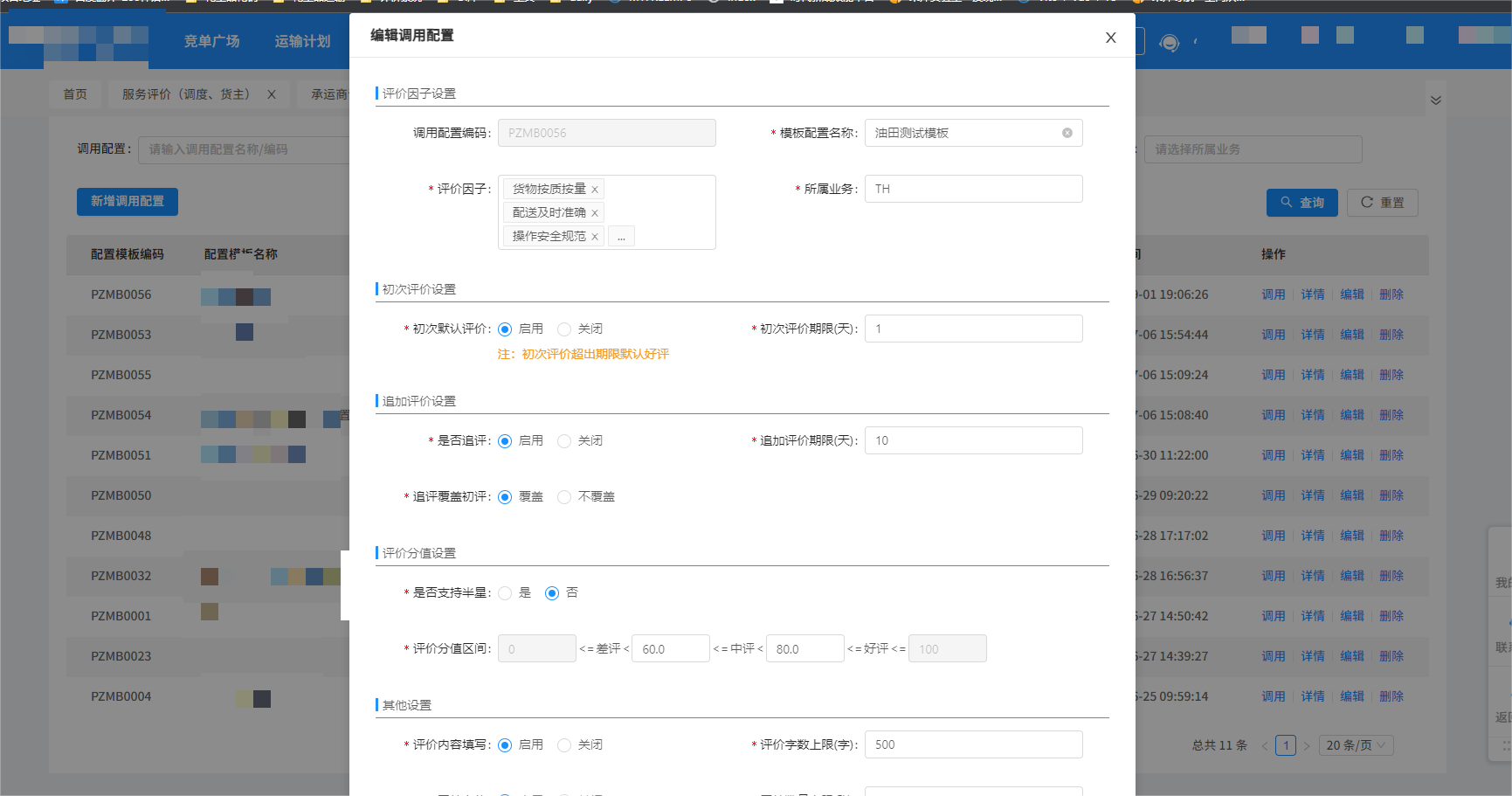Remove the 操作安全规范 factor tag
The width and height of the screenshot is (1512, 796).
(595, 237)
